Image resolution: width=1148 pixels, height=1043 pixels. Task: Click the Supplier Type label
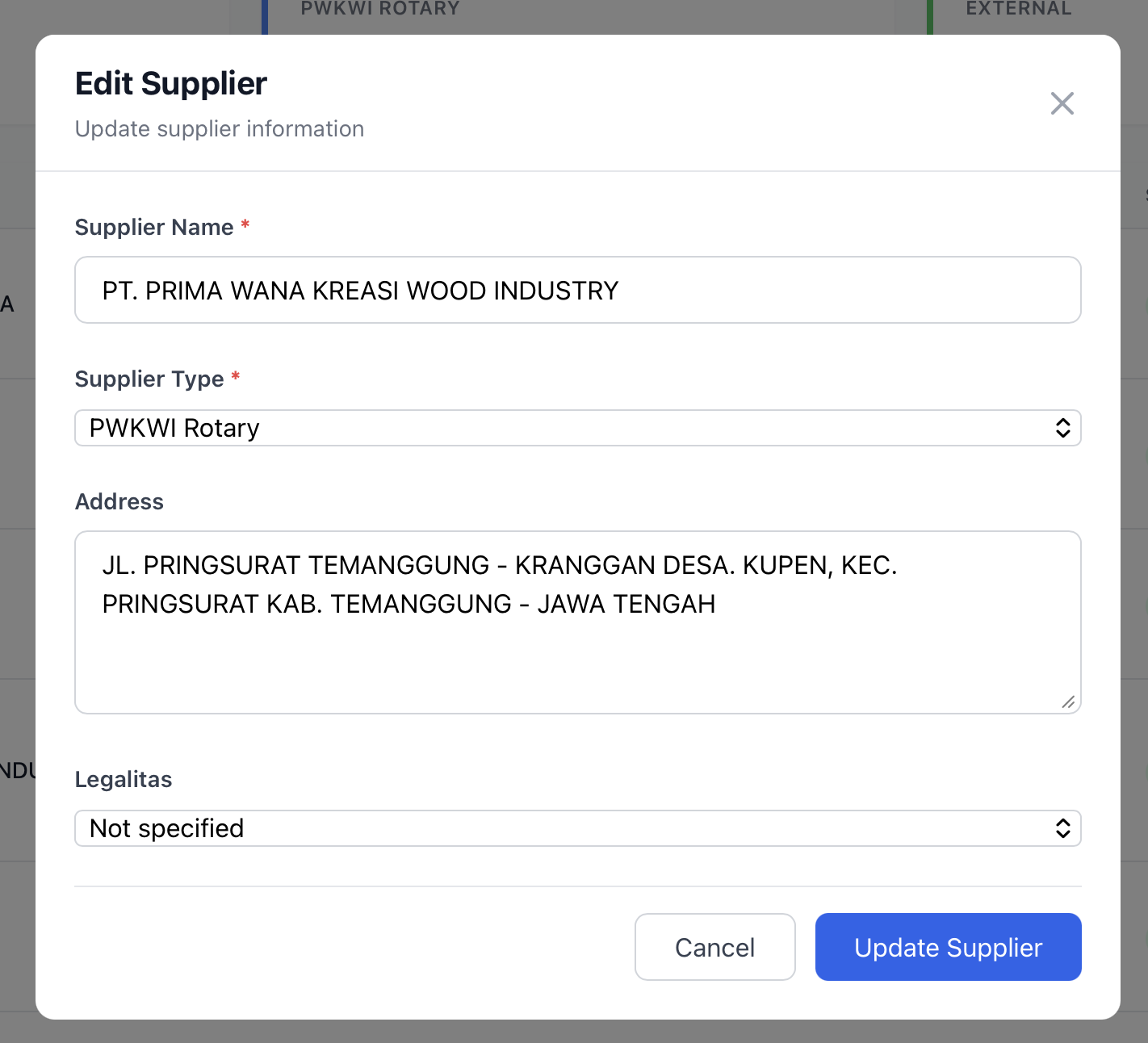(149, 379)
